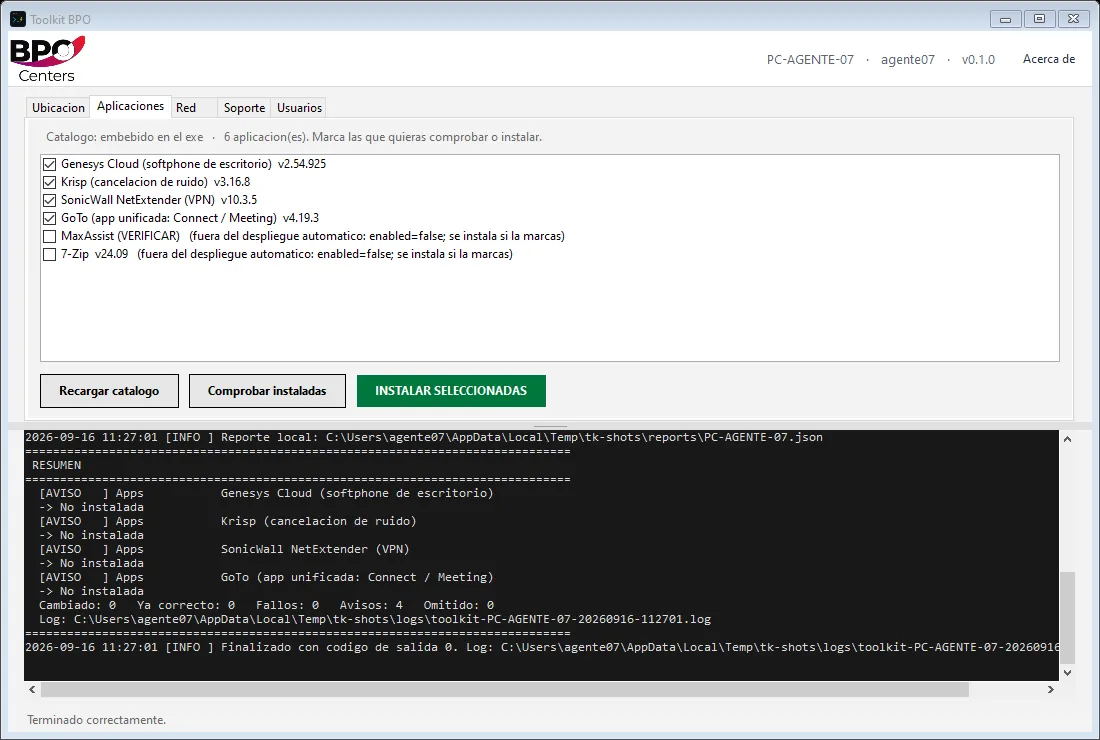The image size is (1100, 740).
Task: Click the log vertical scrollbar thumb
Action: click(x=1067, y=617)
